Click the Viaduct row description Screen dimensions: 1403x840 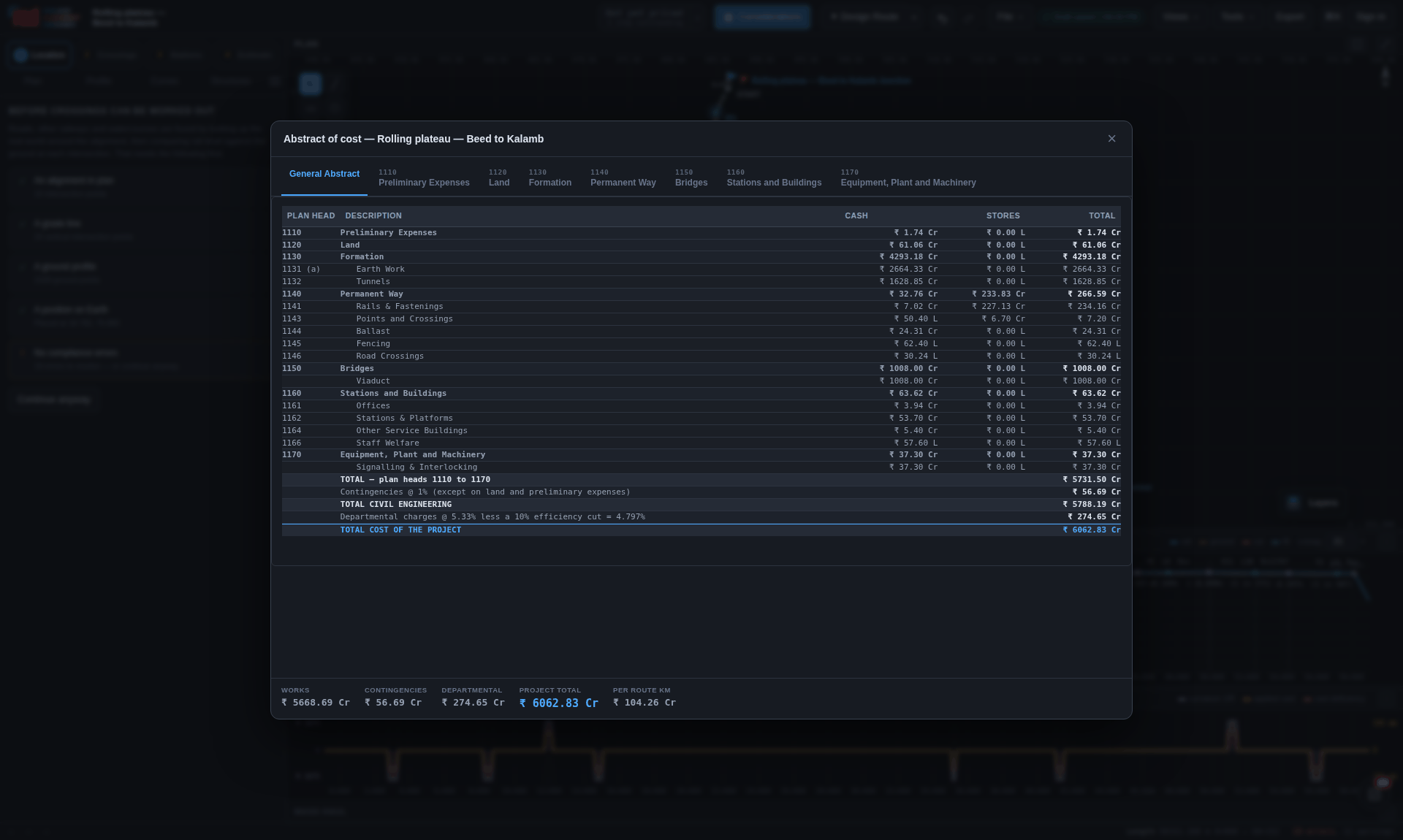point(373,381)
